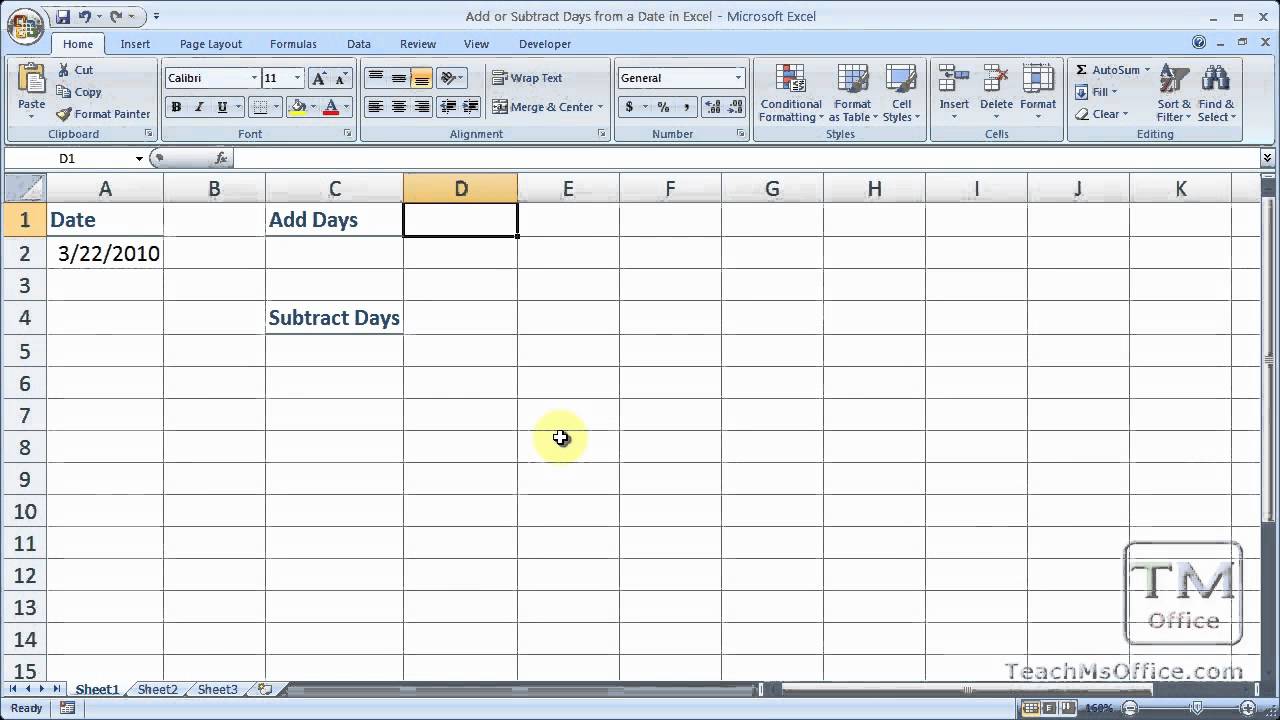Apply bottom border to the cell
The width and height of the screenshot is (1280, 720).
pos(260,107)
